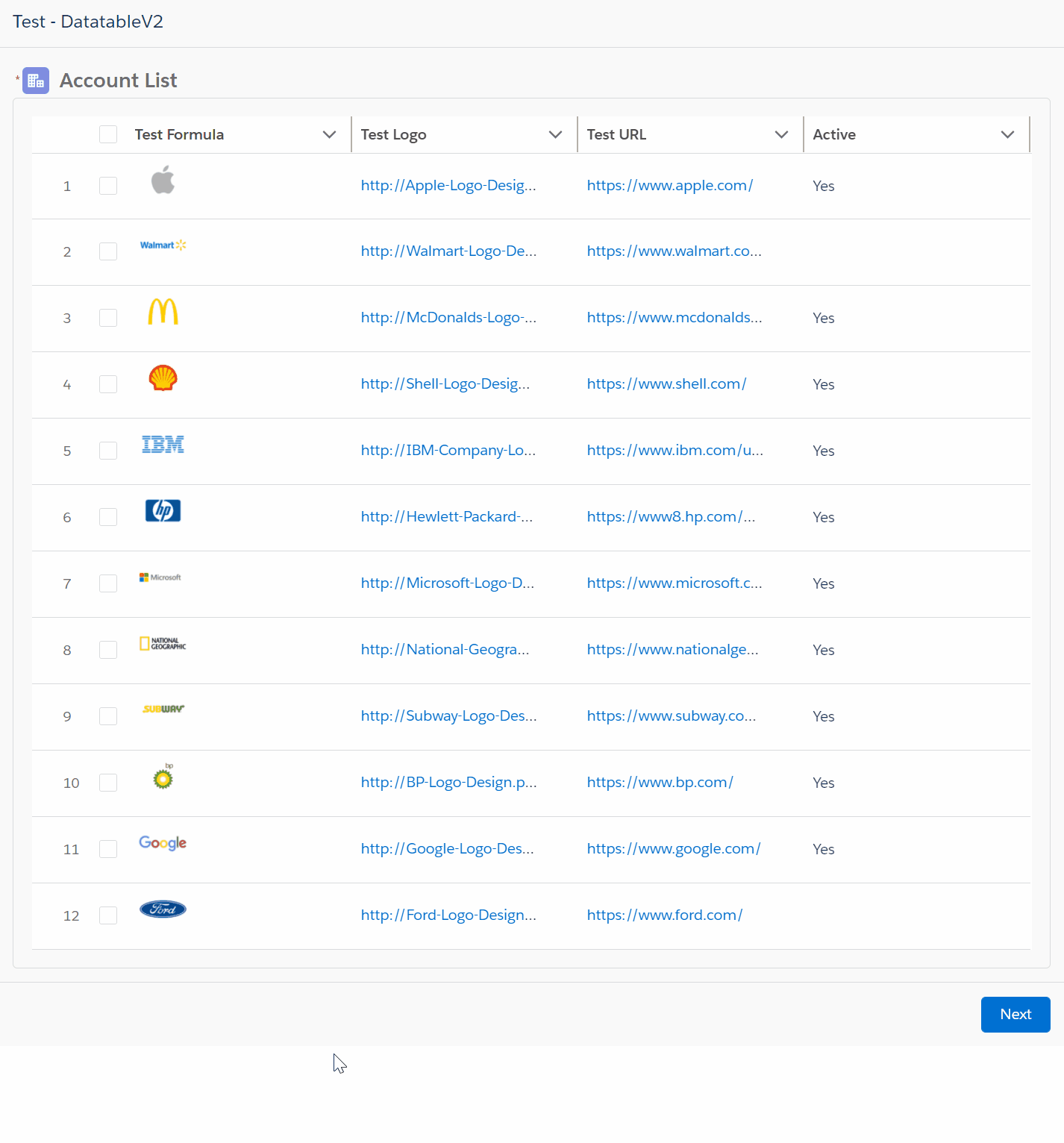This screenshot has width=1064, height=1143.
Task: Check the row 10 BP checkbox
Action: coord(108,783)
